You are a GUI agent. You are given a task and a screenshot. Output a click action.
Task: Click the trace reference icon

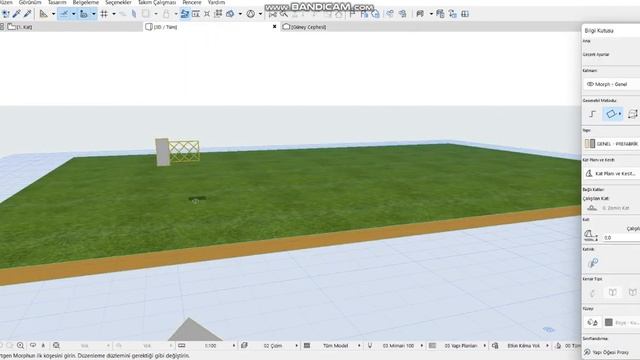453,14
